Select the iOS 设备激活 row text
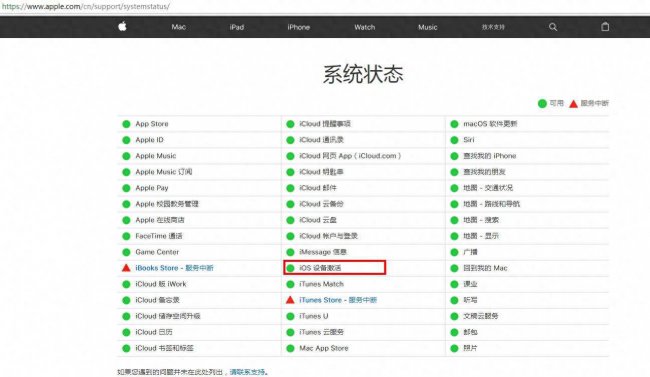The width and height of the screenshot is (650, 377). [320, 268]
